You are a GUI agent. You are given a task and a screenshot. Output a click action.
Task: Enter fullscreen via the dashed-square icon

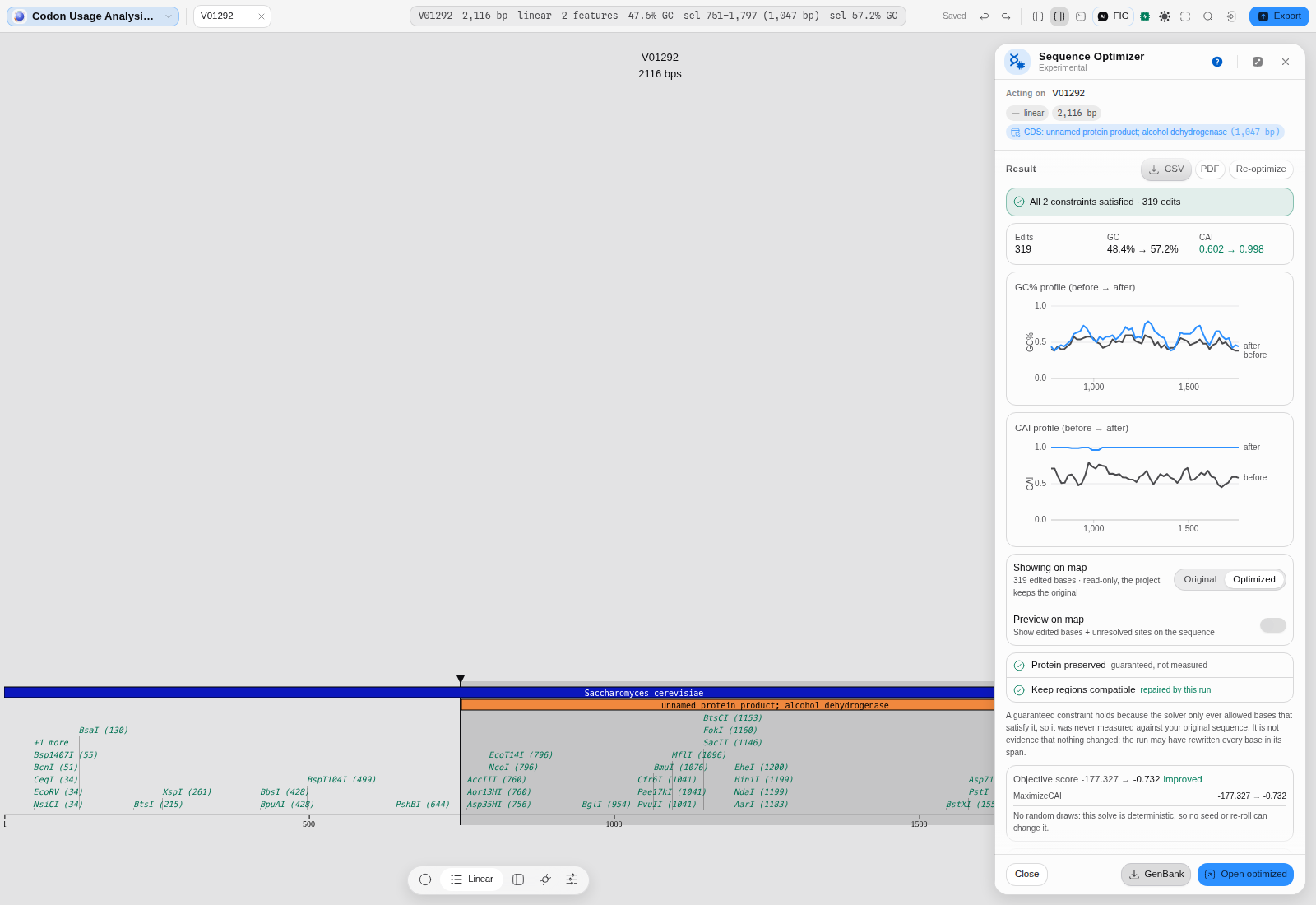(x=1185, y=16)
